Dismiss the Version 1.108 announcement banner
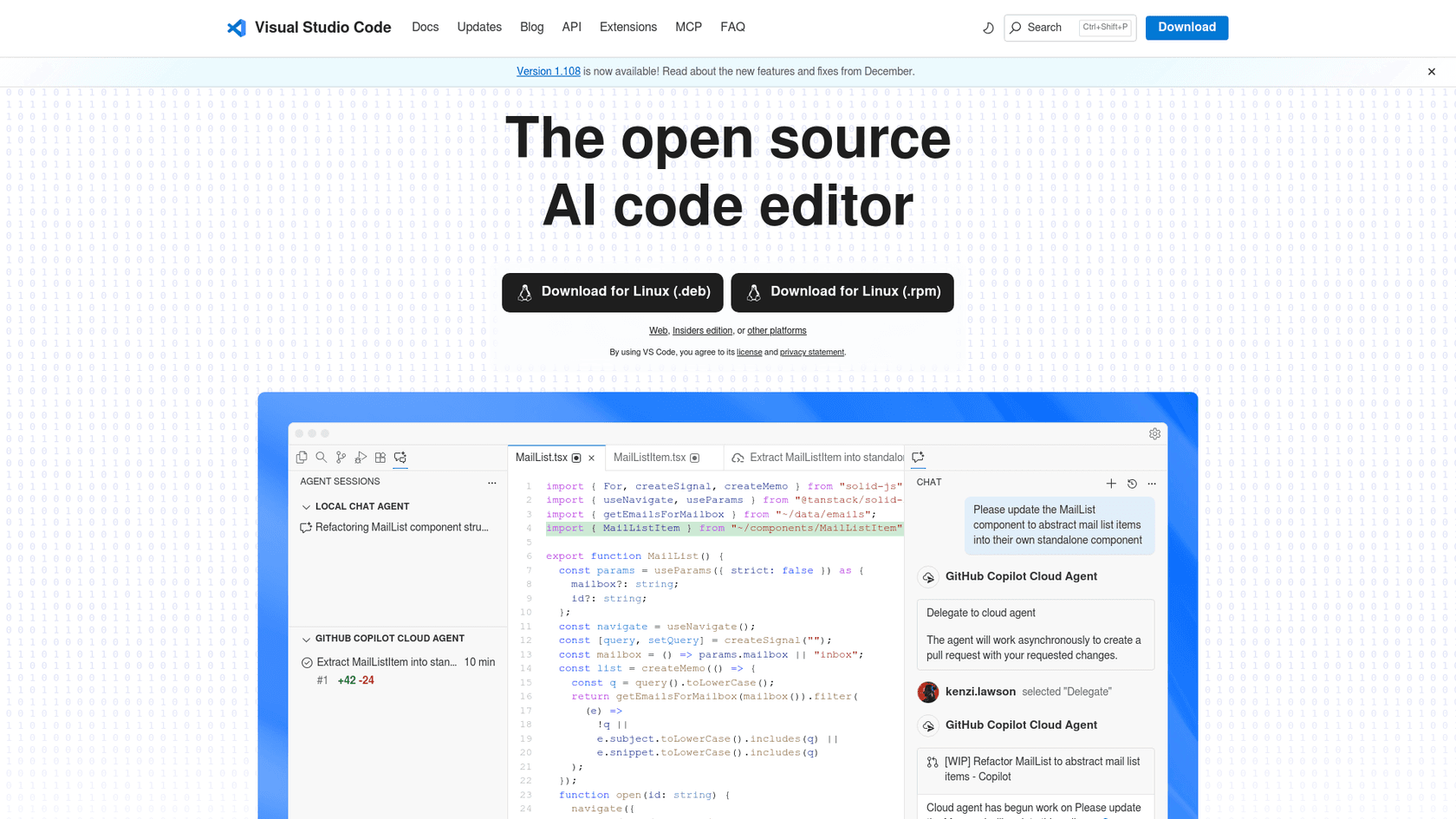Image resolution: width=1456 pixels, height=819 pixels. point(1431,71)
